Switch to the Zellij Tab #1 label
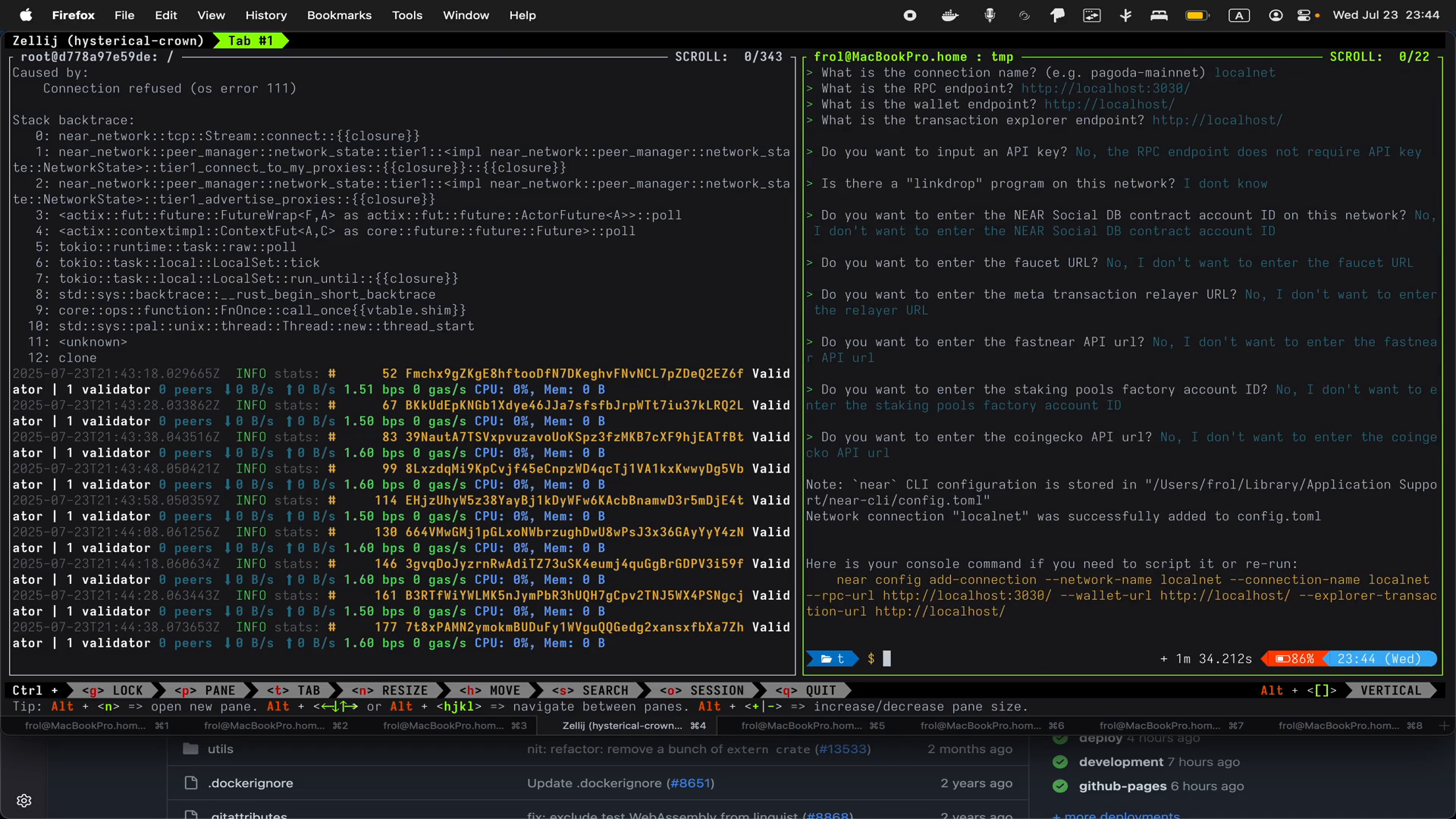1456x819 pixels. coord(250,40)
